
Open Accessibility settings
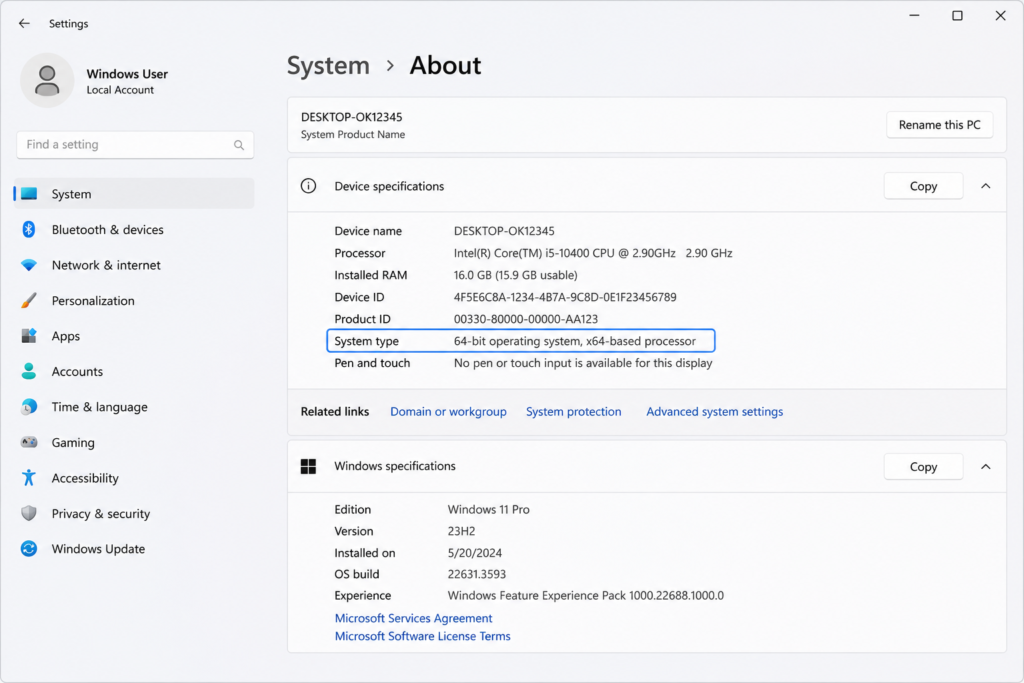point(134,477)
